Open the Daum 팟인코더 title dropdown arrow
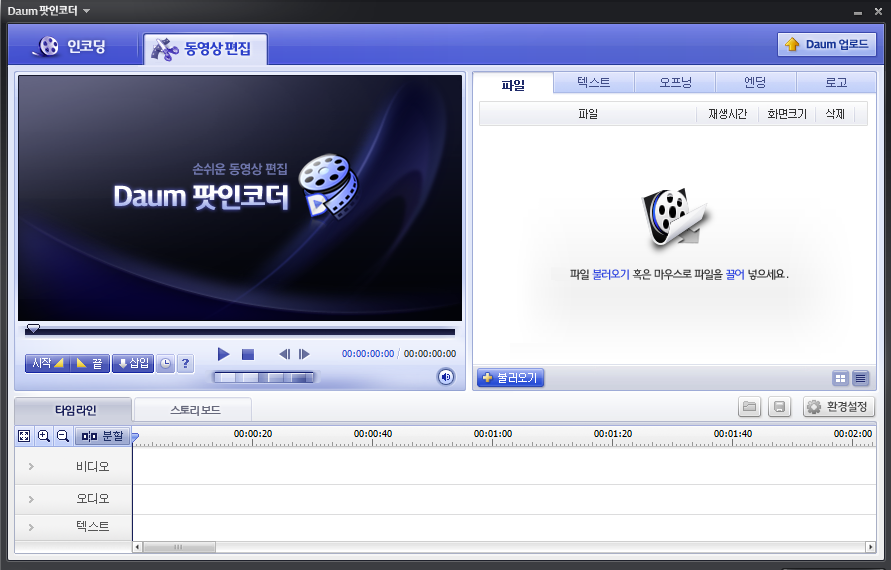 click(86, 11)
